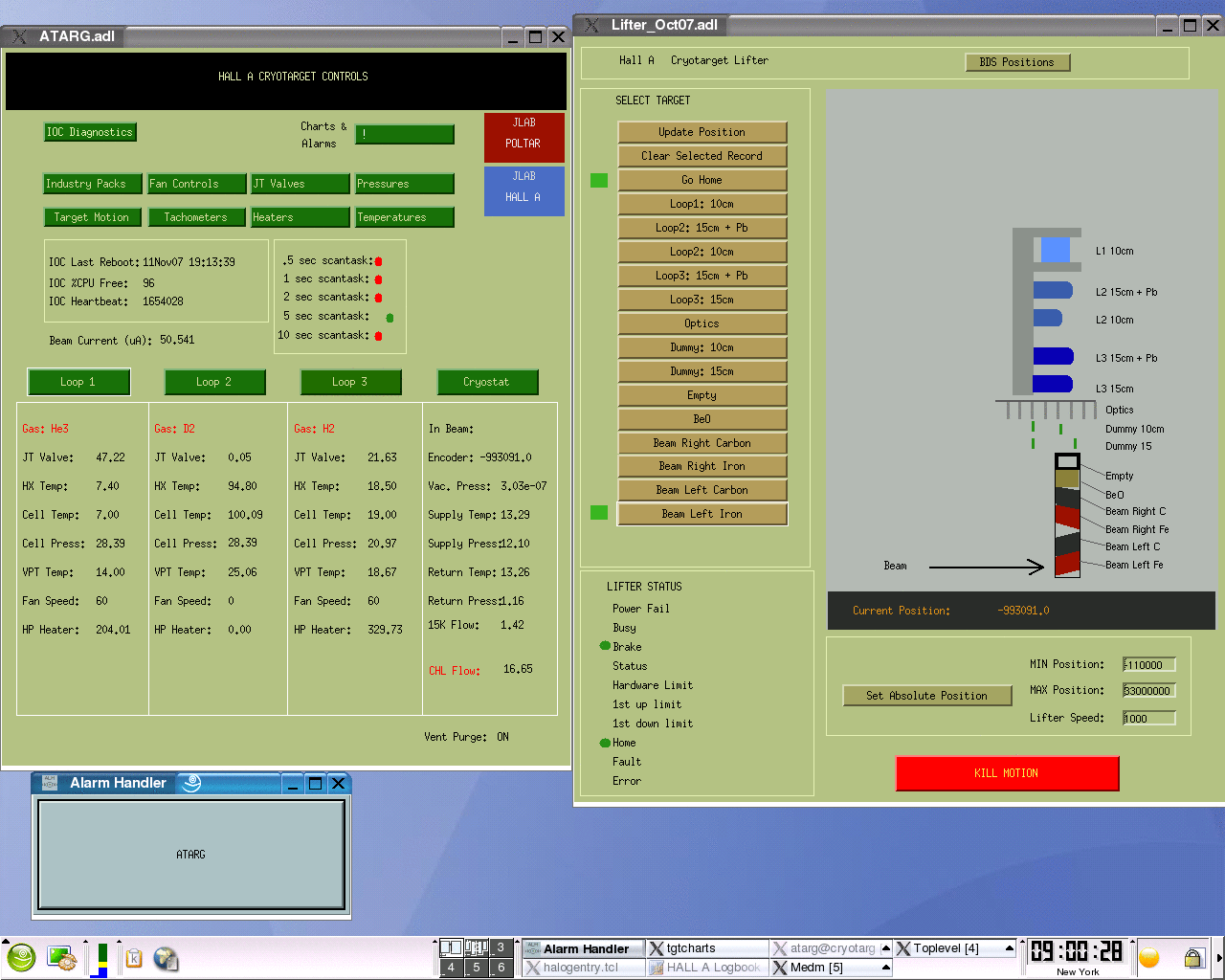The width and height of the screenshot is (1225, 980).
Task: Switch to tgtcharts in taskbar
Action: (x=707, y=948)
